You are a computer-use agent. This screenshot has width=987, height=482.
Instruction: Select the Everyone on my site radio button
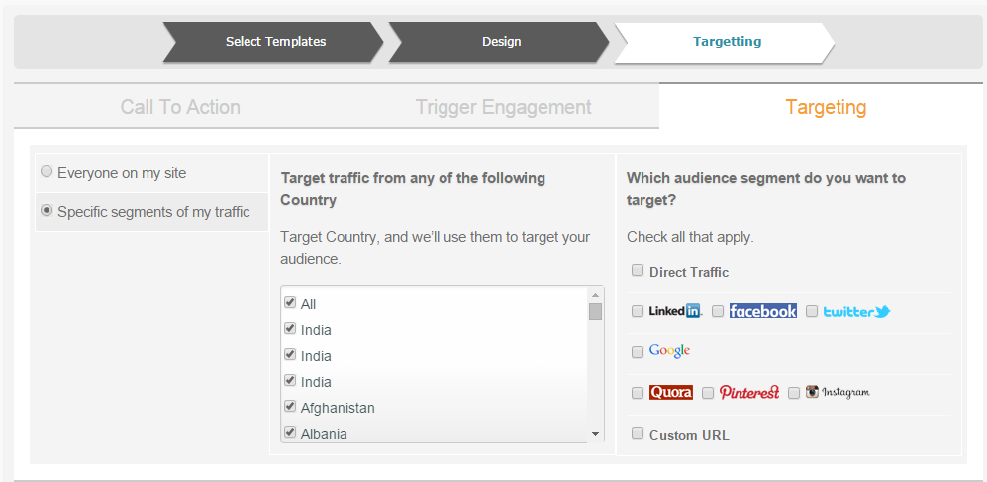coord(47,171)
